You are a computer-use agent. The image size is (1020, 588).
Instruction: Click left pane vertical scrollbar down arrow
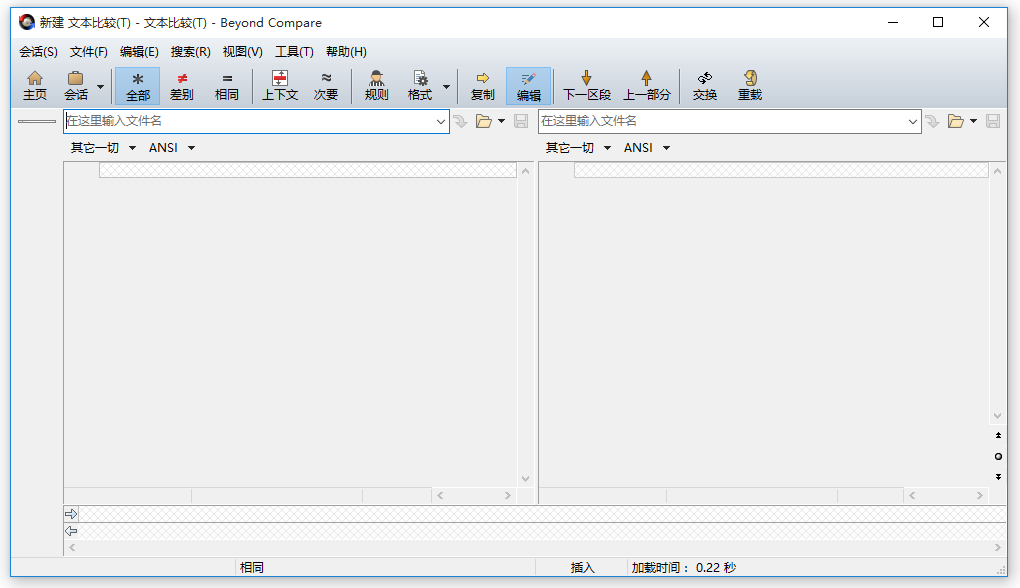point(526,479)
